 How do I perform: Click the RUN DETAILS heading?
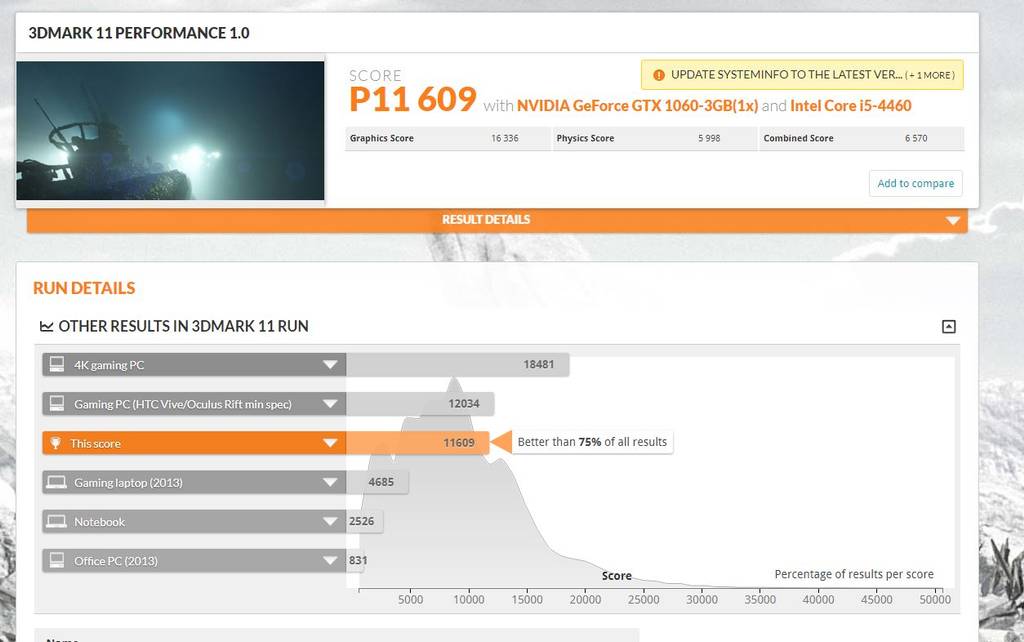click(x=84, y=288)
